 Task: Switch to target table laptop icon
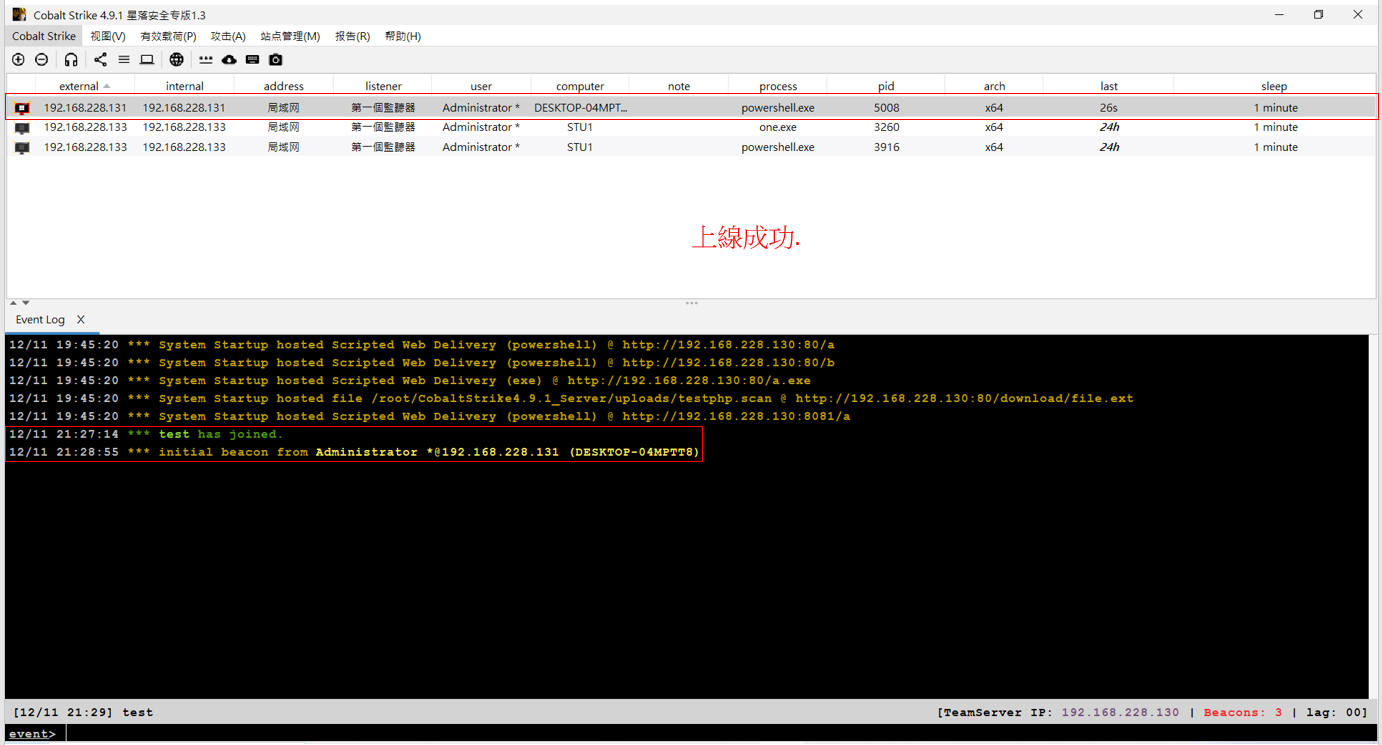click(x=147, y=60)
